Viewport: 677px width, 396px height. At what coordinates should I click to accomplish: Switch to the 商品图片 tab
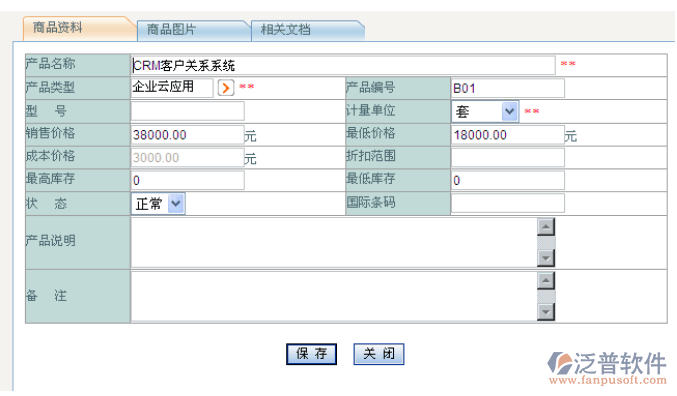pos(194,30)
